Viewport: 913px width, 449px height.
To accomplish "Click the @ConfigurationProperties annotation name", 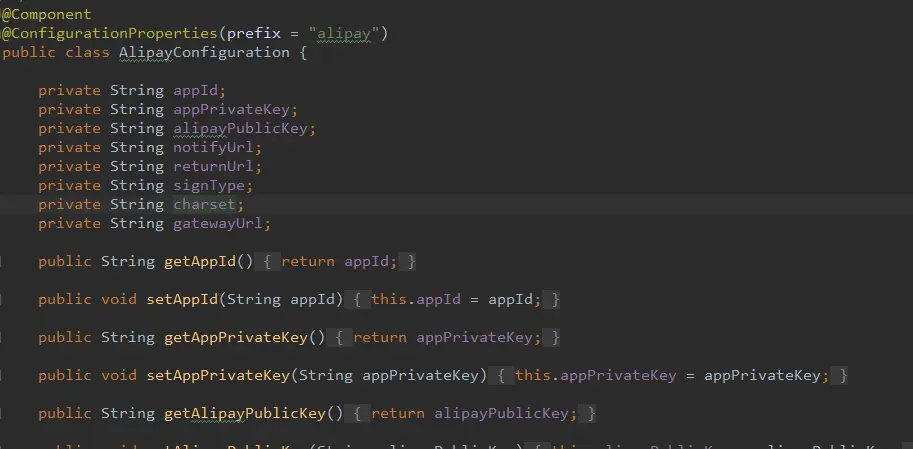I will tap(109, 34).
